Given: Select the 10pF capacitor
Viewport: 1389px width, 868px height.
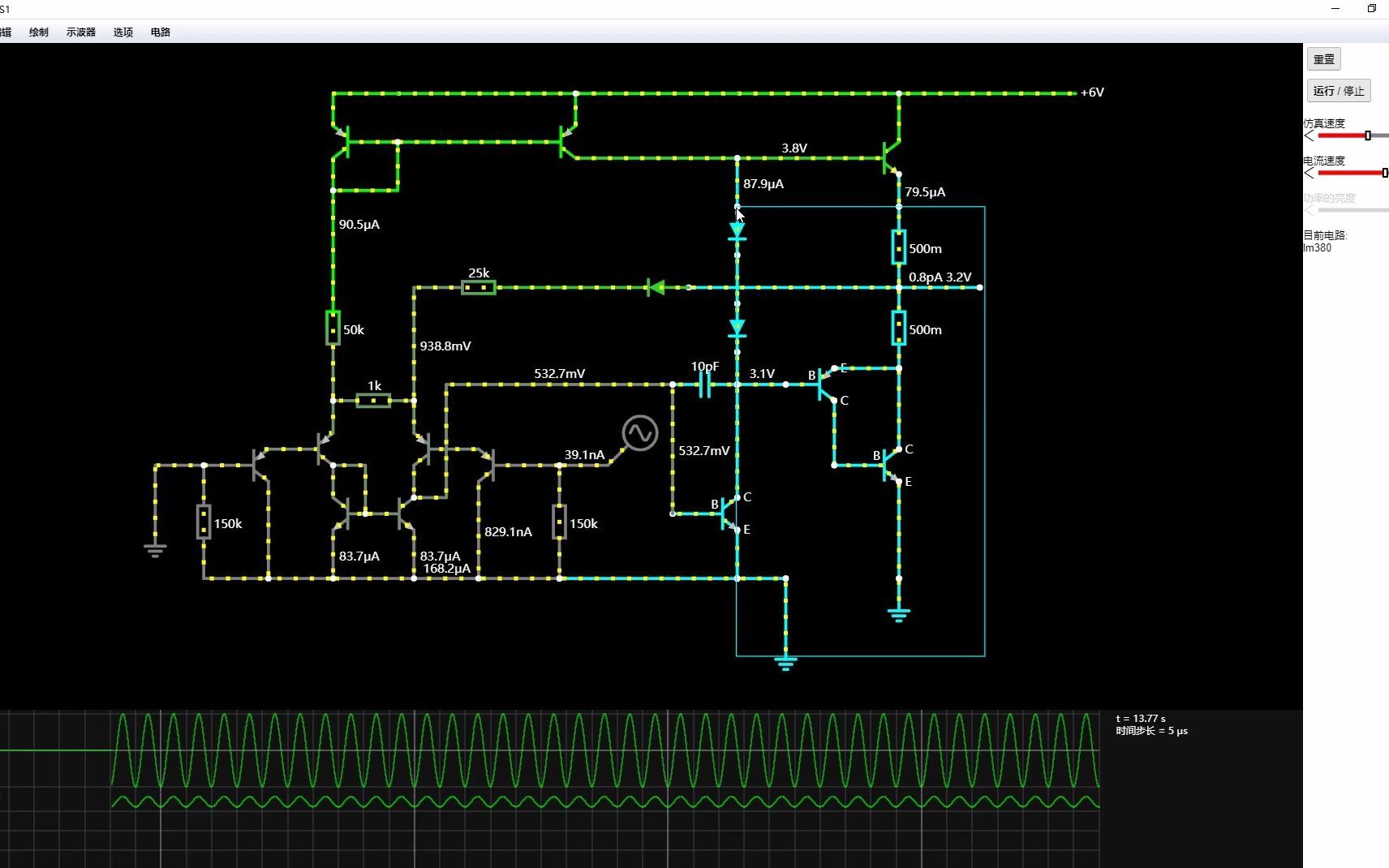Looking at the screenshot, I should tap(705, 385).
